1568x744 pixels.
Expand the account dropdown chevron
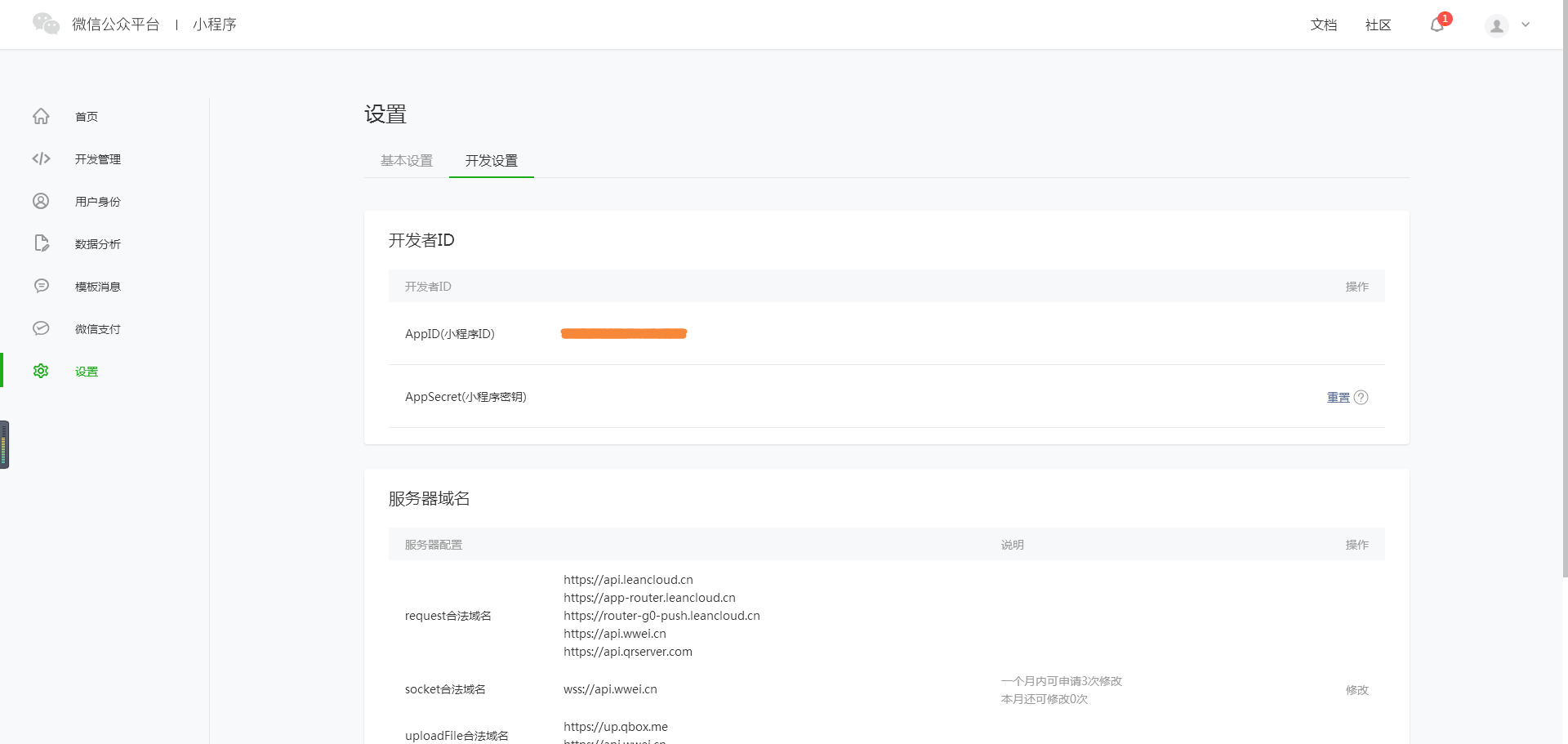(1526, 25)
